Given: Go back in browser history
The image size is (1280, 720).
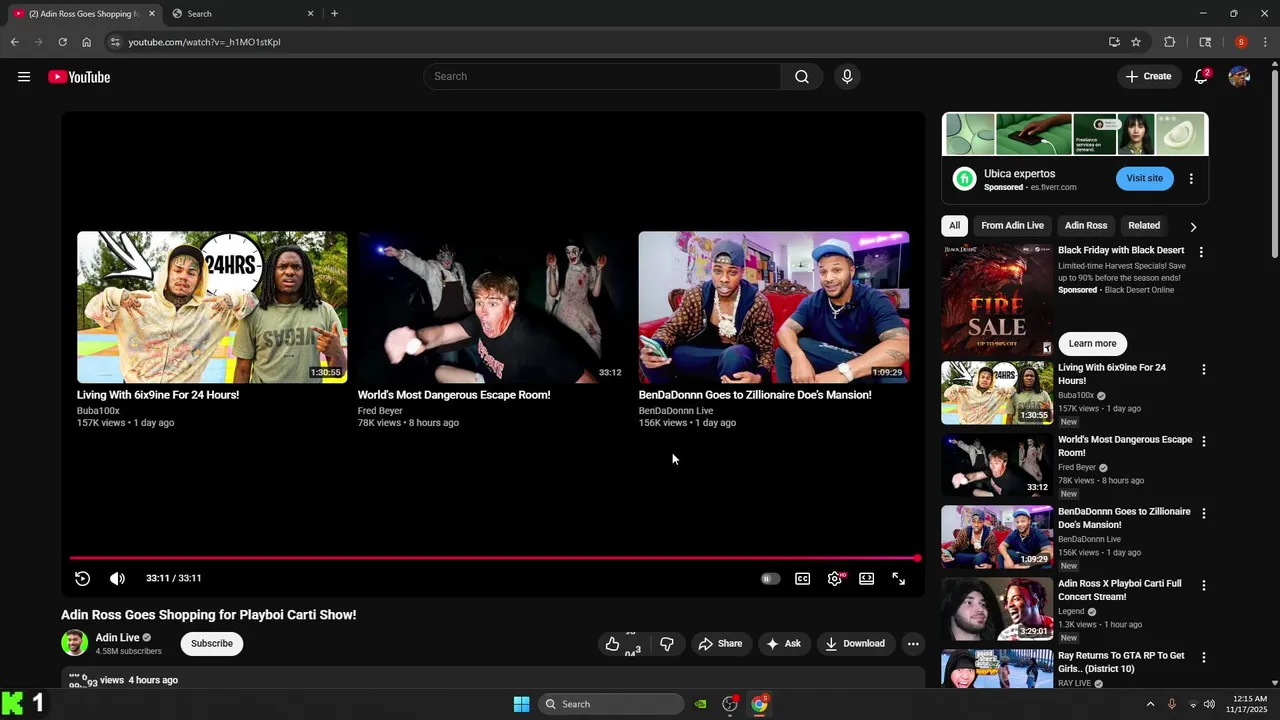Looking at the screenshot, I should point(14,42).
